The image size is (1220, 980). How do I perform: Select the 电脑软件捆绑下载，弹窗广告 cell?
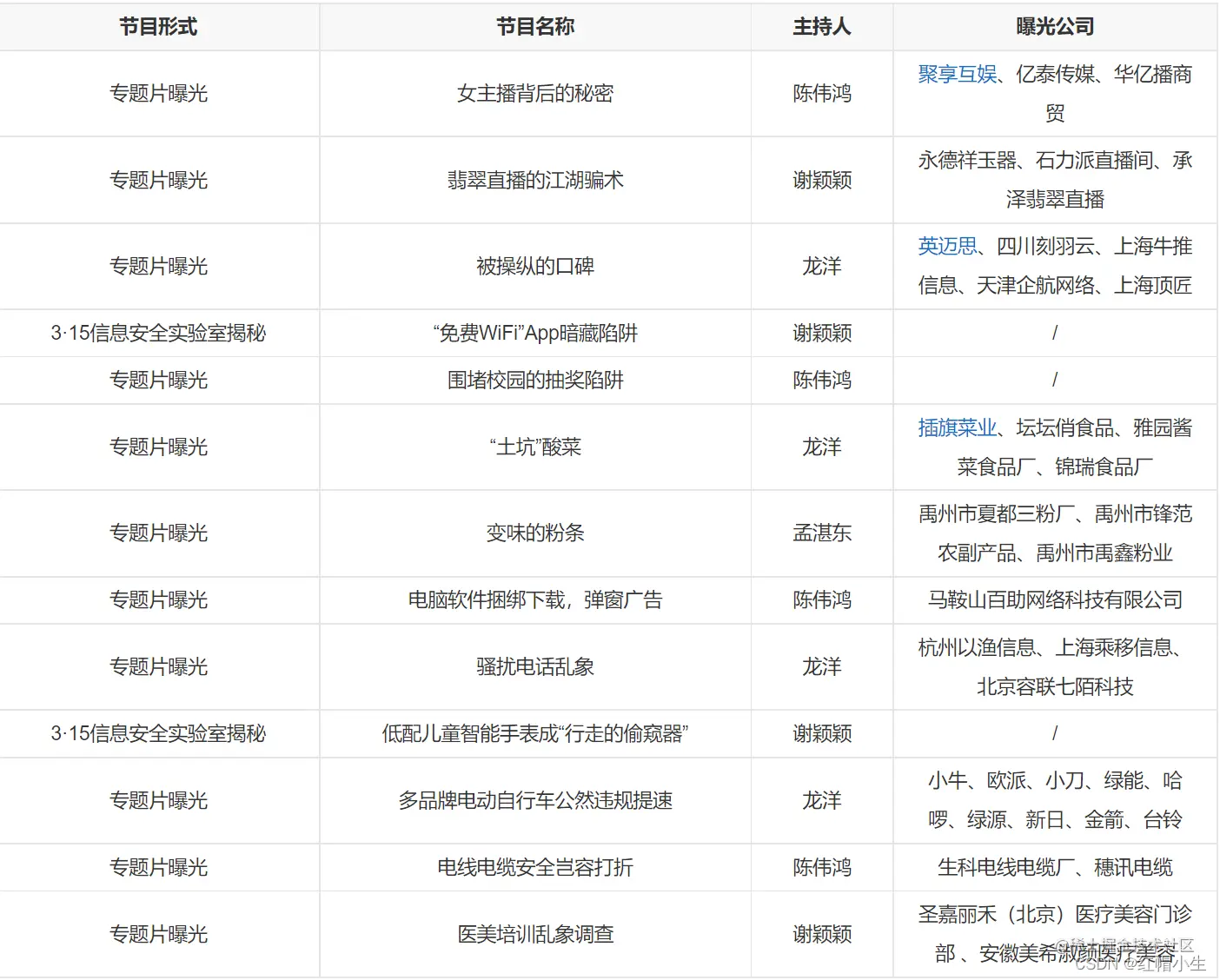point(535,600)
